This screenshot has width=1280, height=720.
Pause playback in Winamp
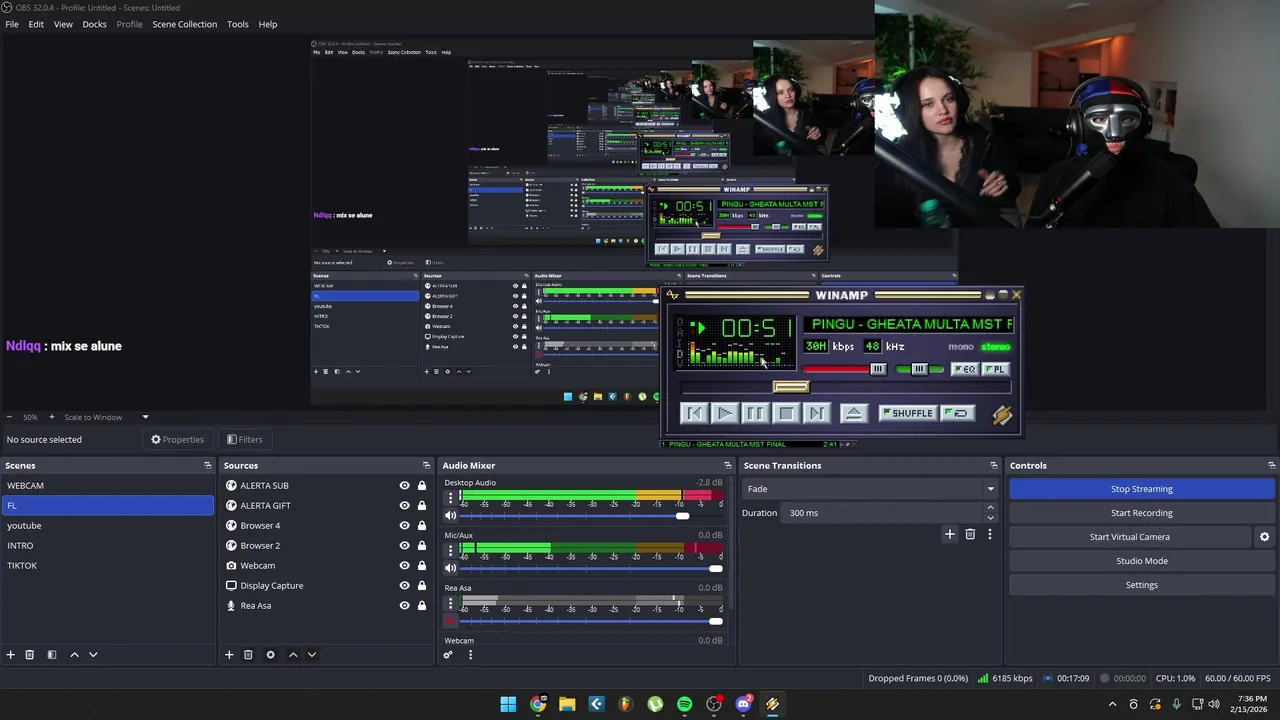[x=755, y=413]
